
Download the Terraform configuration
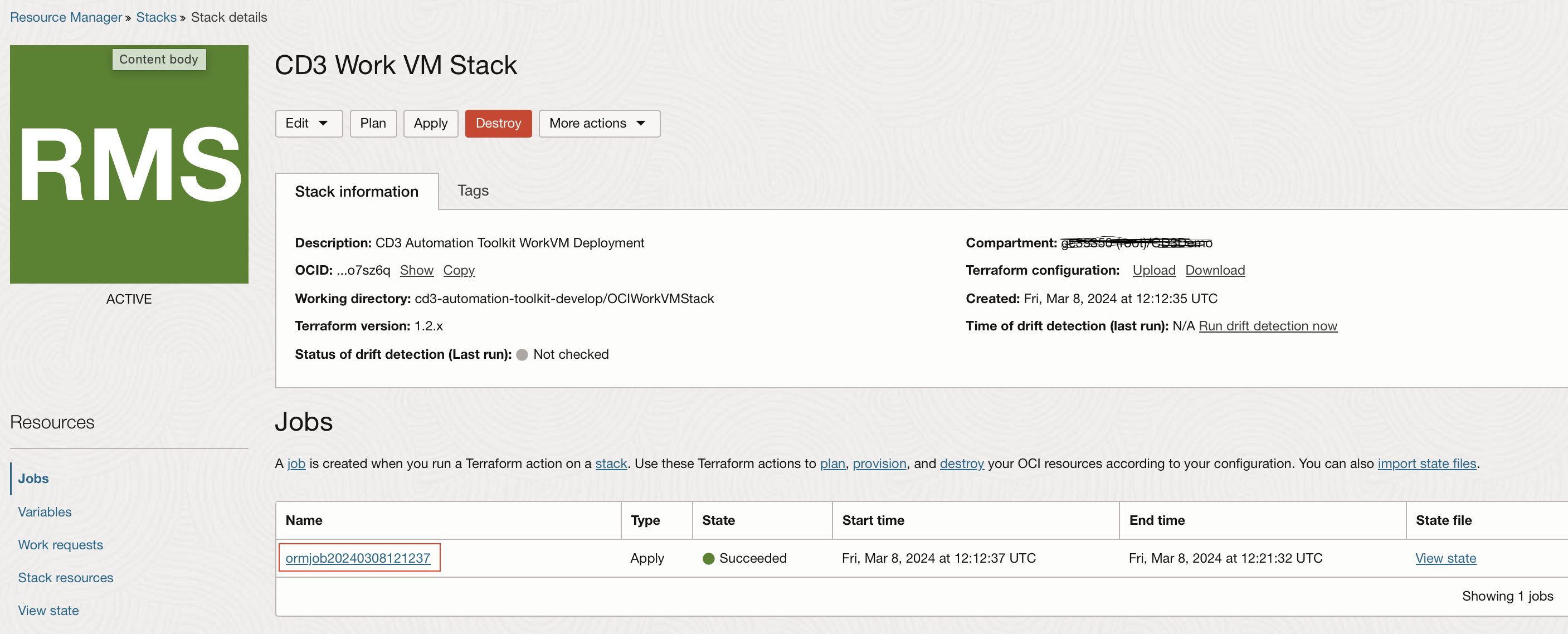point(1214,270)
